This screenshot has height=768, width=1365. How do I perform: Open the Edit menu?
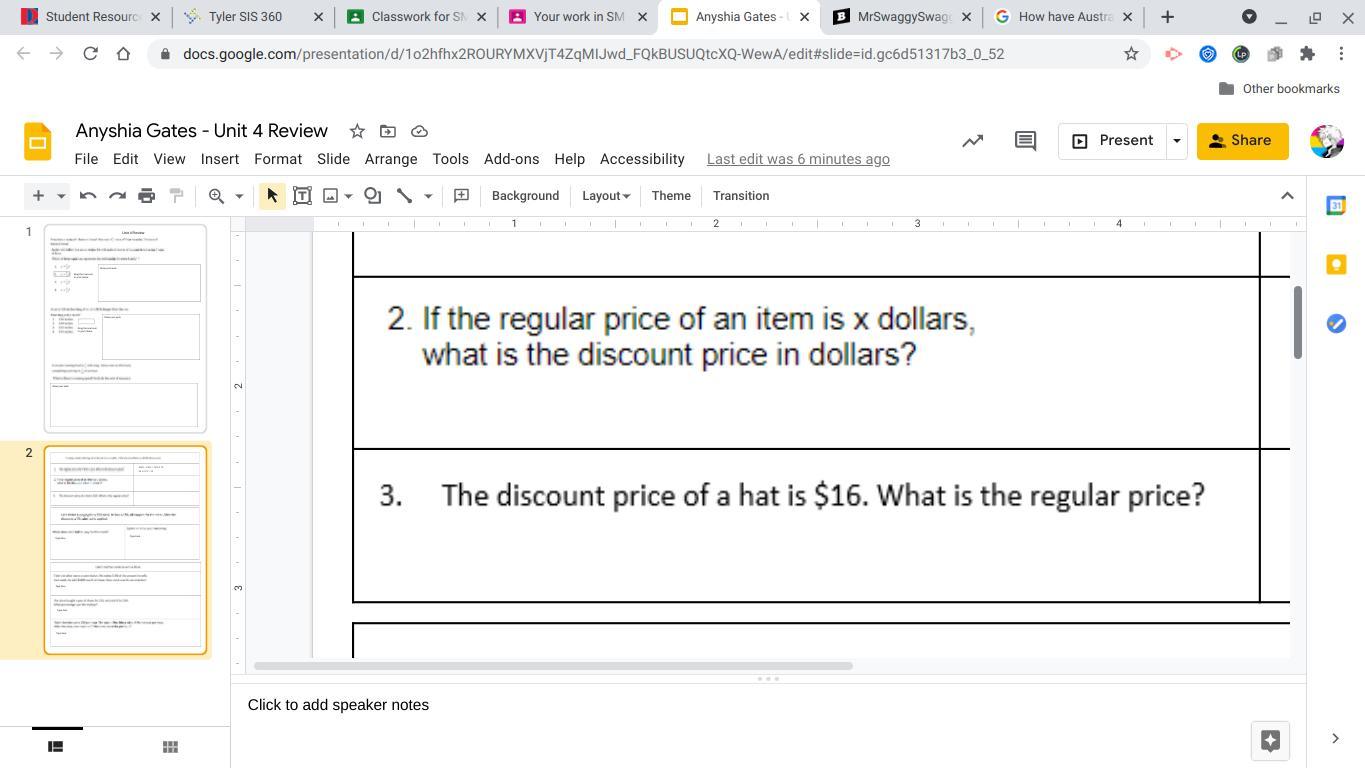[125, 159]
